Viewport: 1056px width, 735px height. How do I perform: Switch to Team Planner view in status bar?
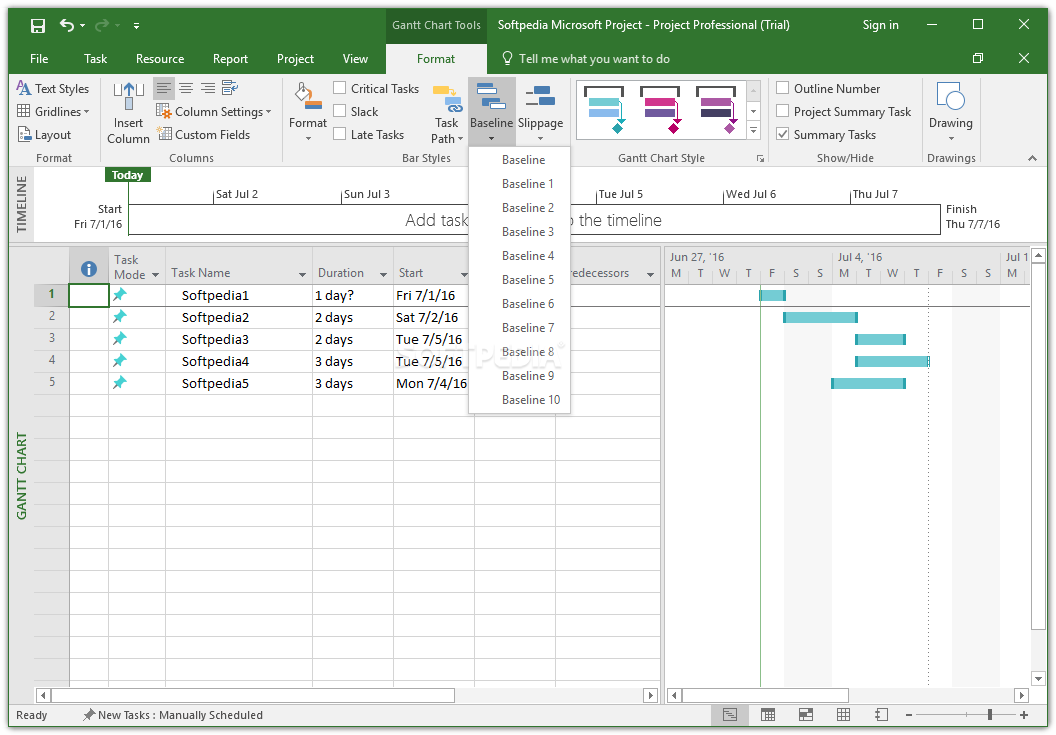click(805, 715)
